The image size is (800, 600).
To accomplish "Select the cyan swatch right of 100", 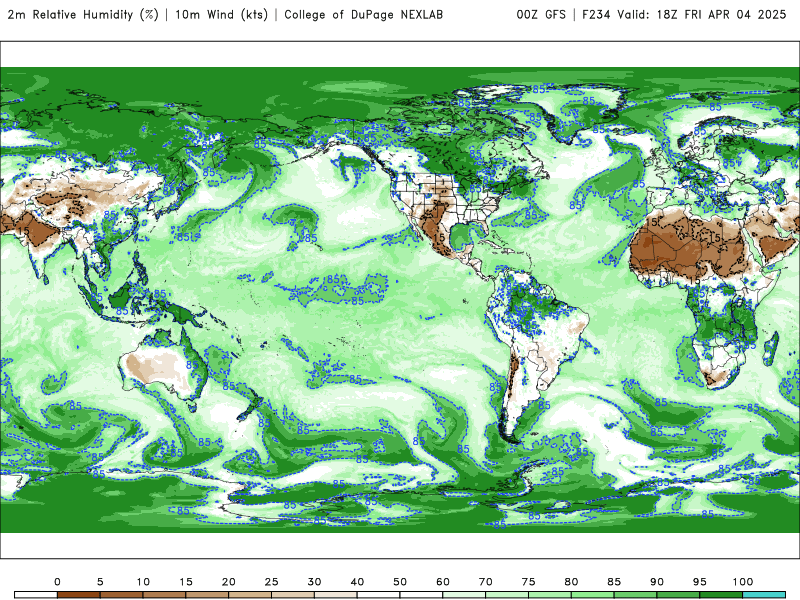I will pos(764,595).
